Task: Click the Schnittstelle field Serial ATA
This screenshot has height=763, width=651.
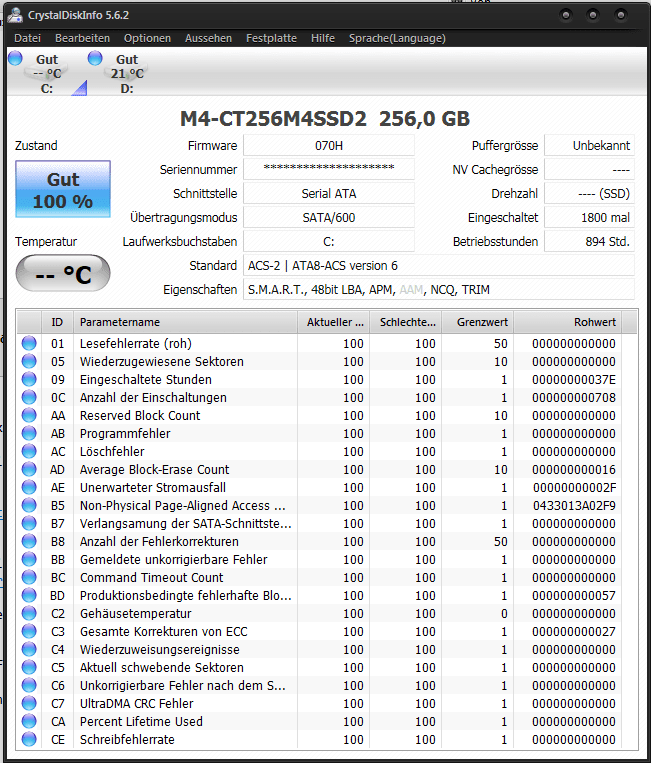Action: (329, 194)
